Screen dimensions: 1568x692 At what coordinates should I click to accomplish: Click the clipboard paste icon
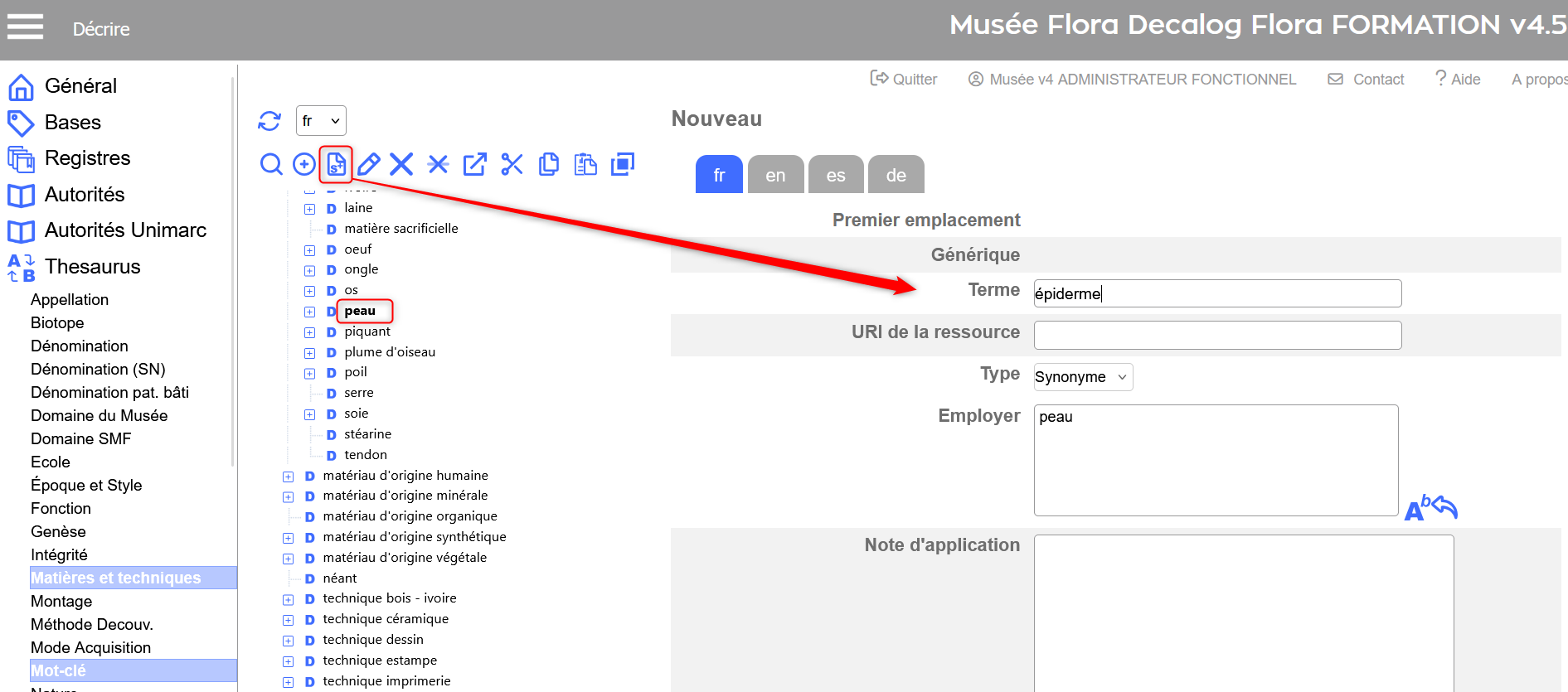(585, 164)
